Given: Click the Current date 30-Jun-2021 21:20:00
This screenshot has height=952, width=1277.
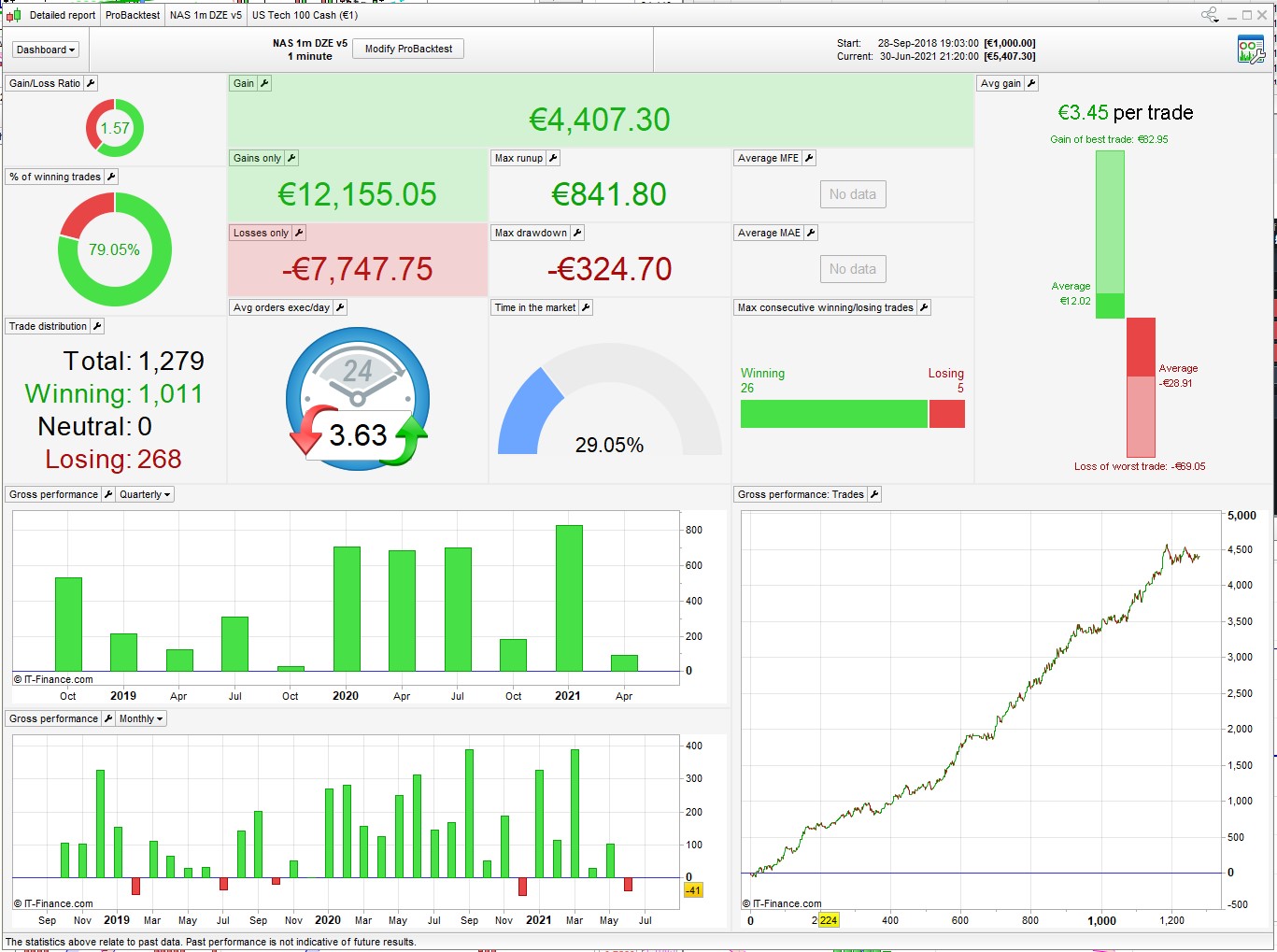Looking at the screenshot, I should coord(929,56).
